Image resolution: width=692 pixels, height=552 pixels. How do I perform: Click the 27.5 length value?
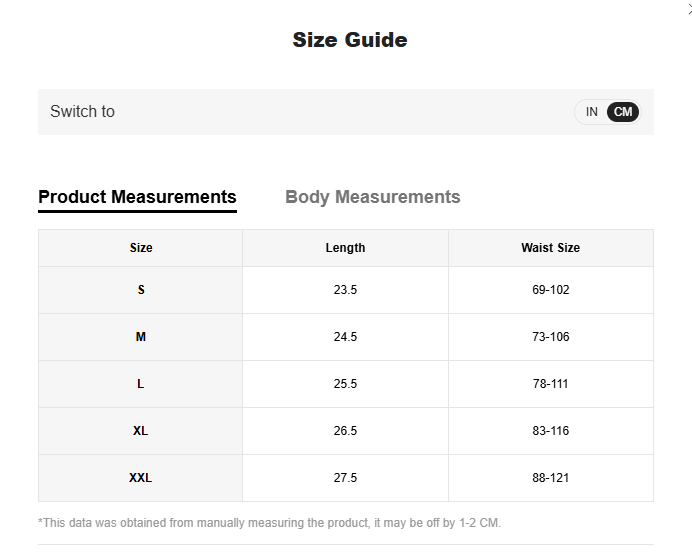tap(345, 478)
